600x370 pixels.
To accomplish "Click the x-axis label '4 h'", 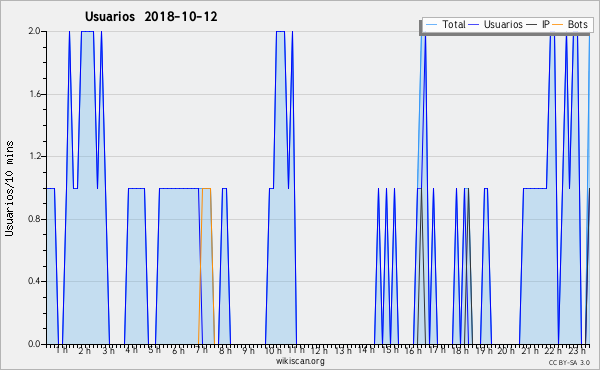I will [x=132, y=350].
